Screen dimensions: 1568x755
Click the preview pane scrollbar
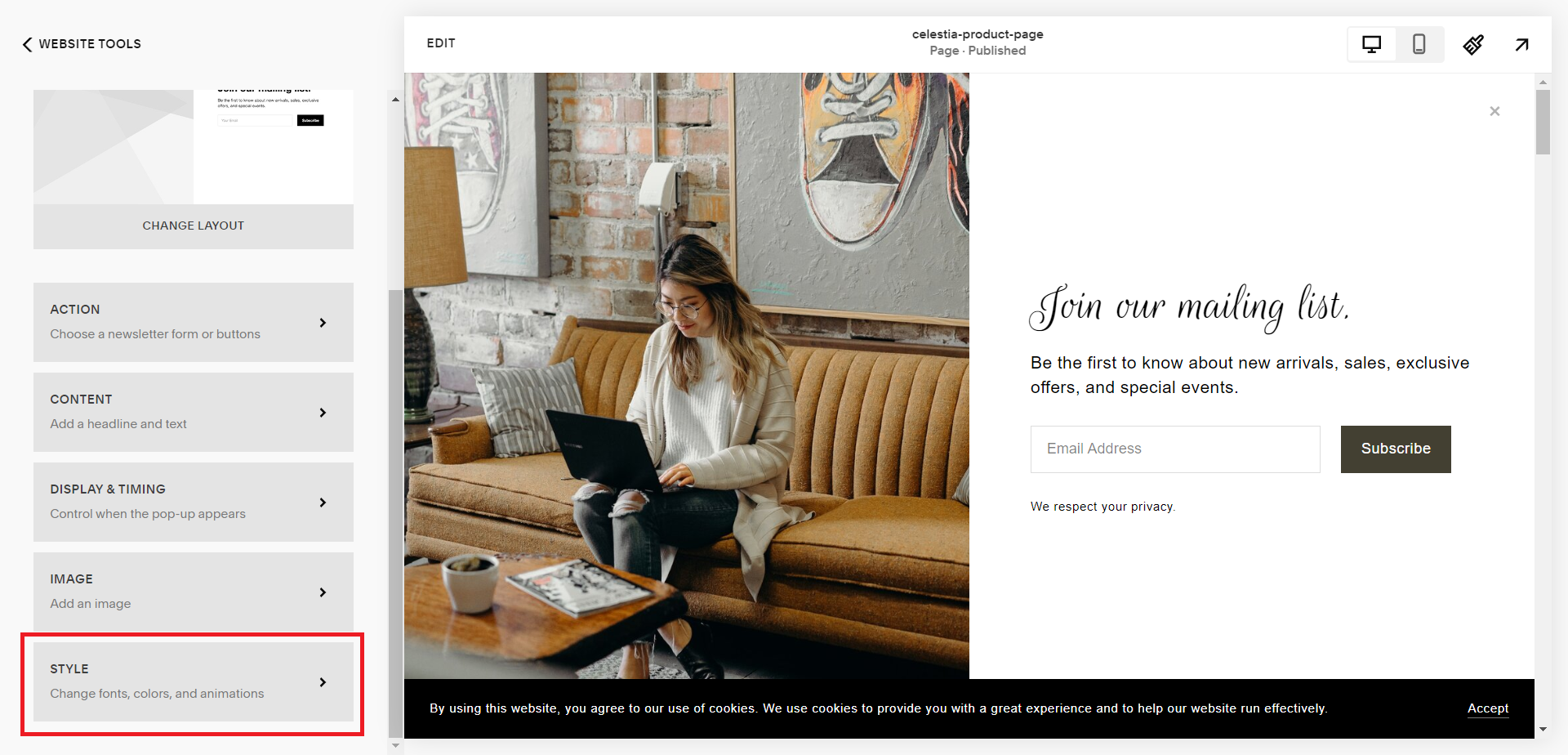pyautogui.click(x=1543, y=122)
